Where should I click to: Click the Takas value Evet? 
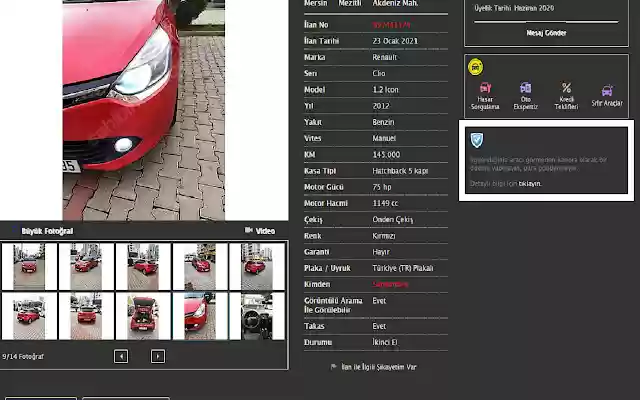coord(379,326)
